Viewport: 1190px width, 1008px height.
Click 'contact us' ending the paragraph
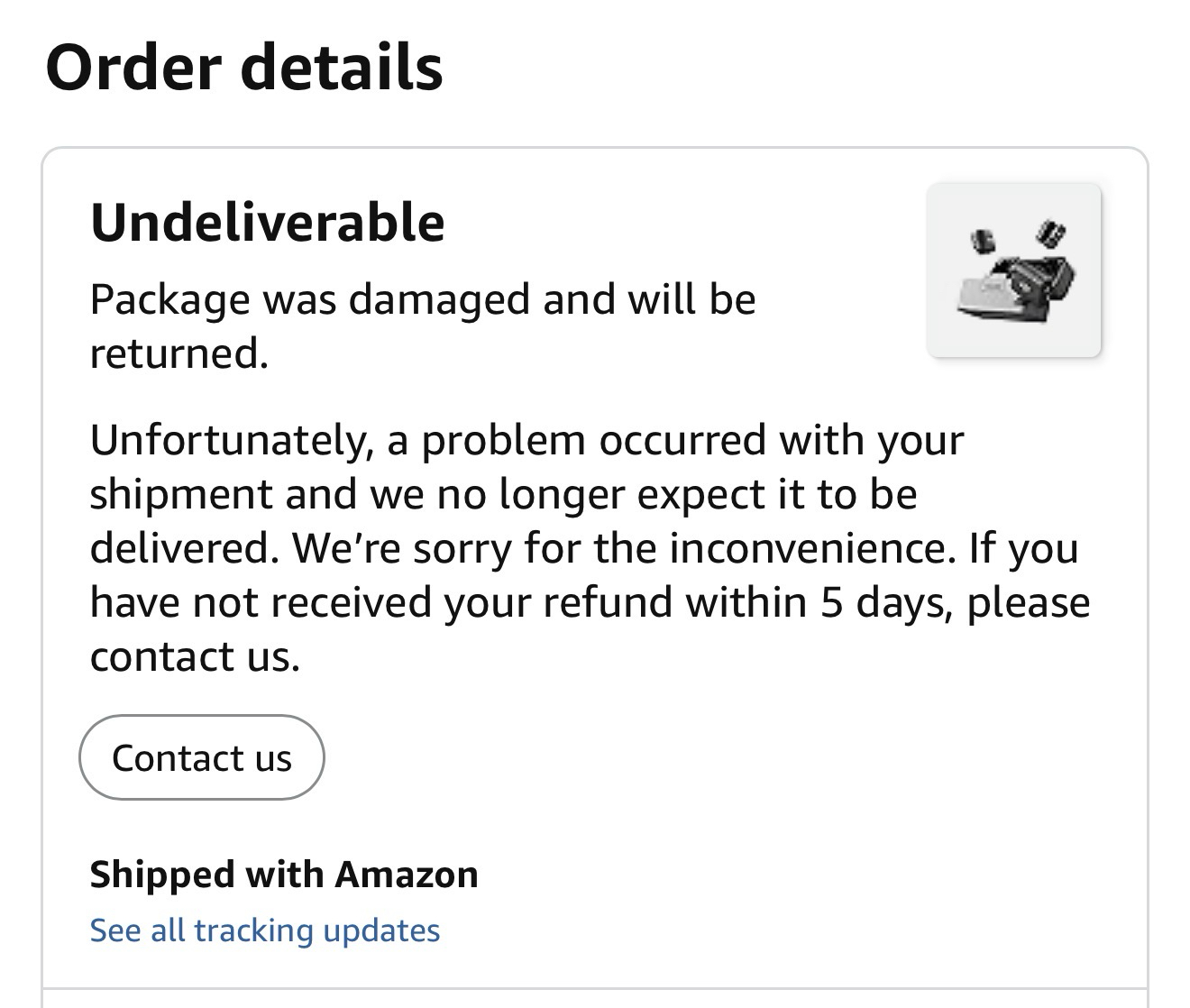(x=194, y=656)
